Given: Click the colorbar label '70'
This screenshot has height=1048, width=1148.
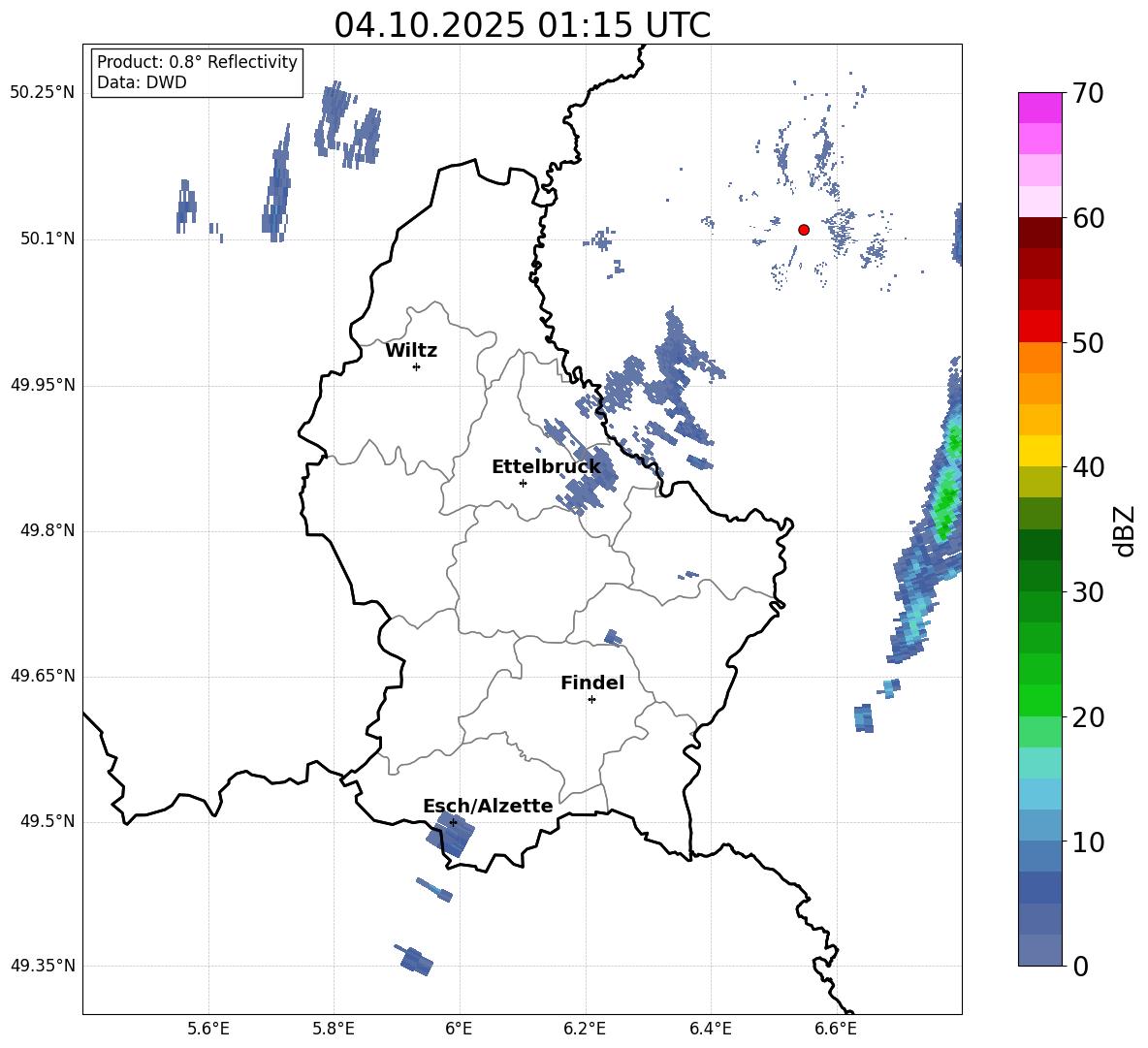Looking at the screenshot, I should point(1088,93).
